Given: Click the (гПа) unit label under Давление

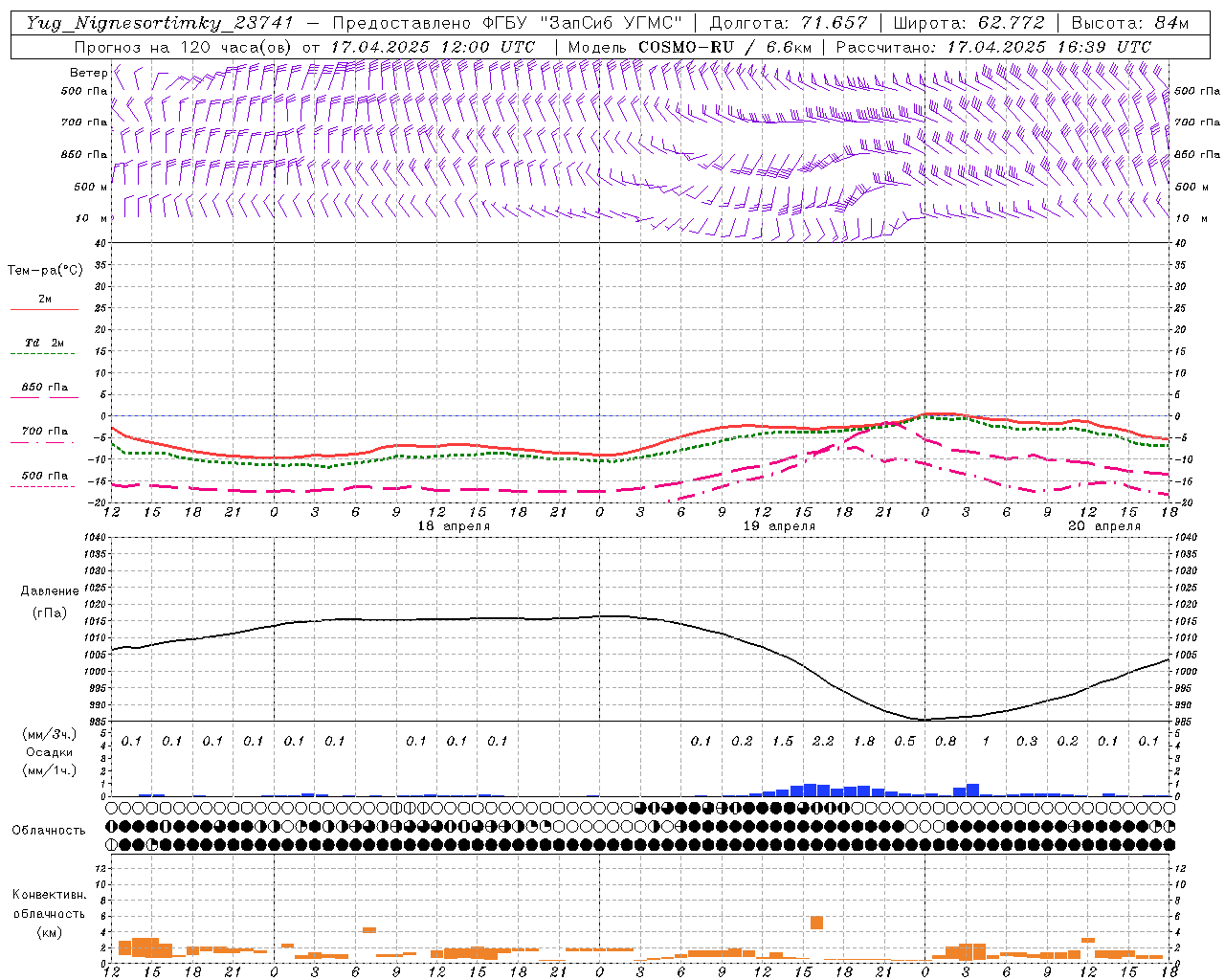Looking at the screenshot, I should (x=50, y=612).
